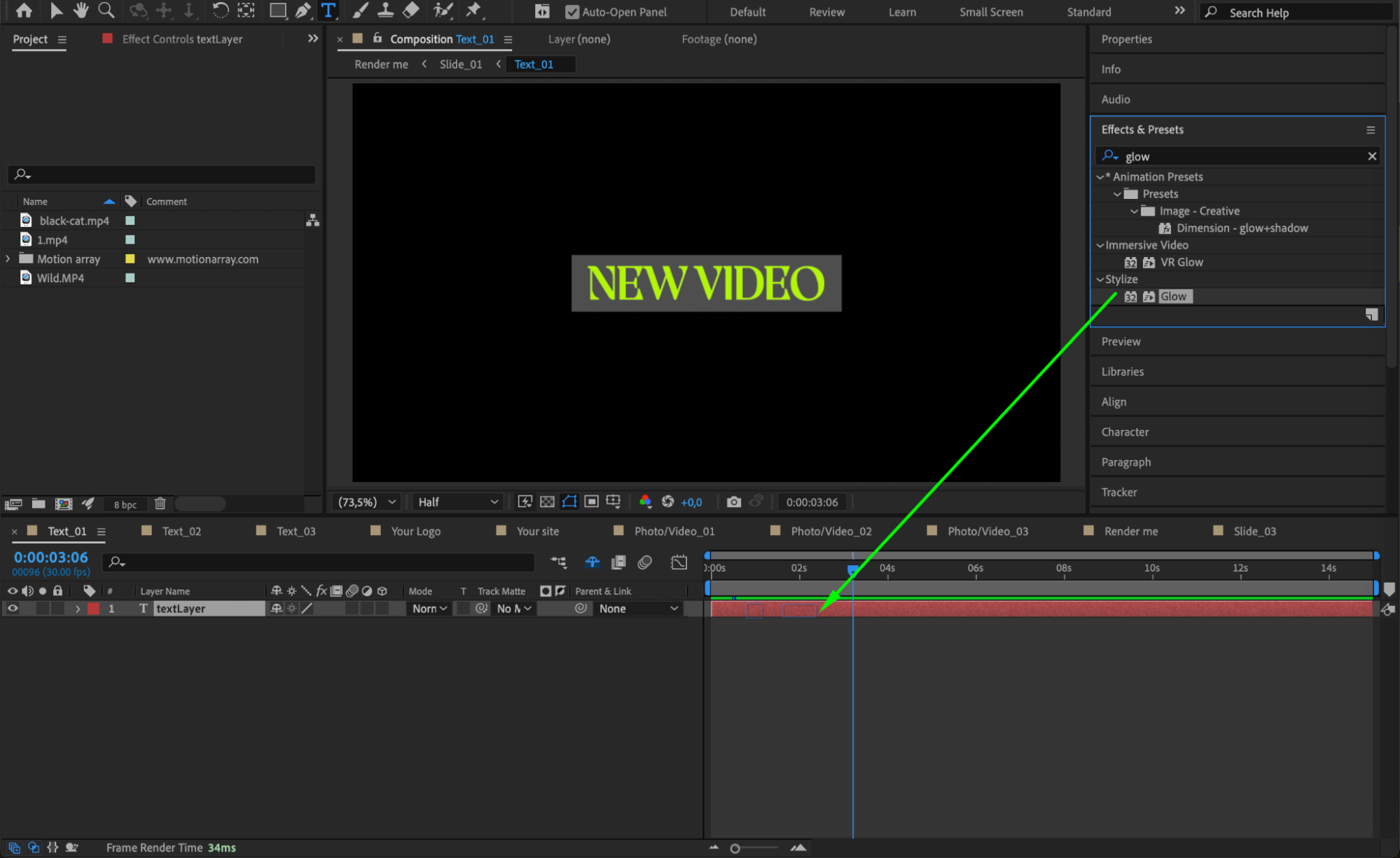Collapse the Stylize effects category
This screenshot has width=1400, height=858.
[1100, 279]
